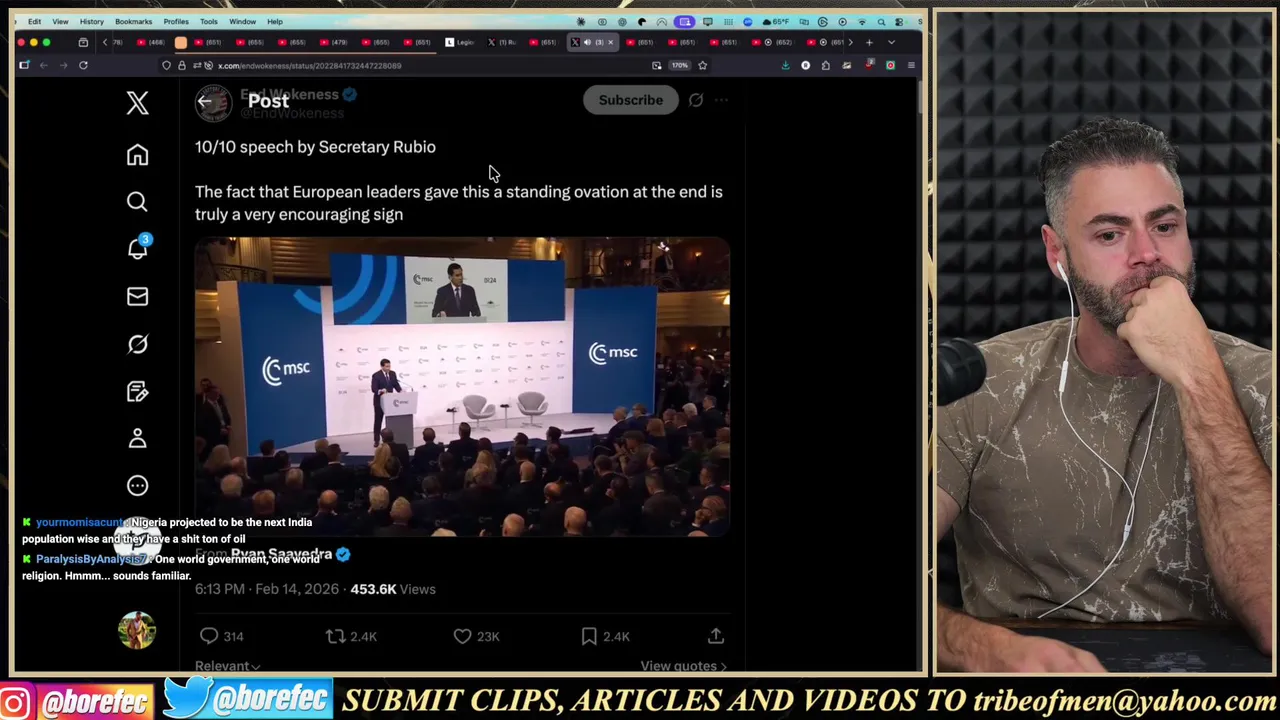Mute the active X tab audio

click(586, 42)
